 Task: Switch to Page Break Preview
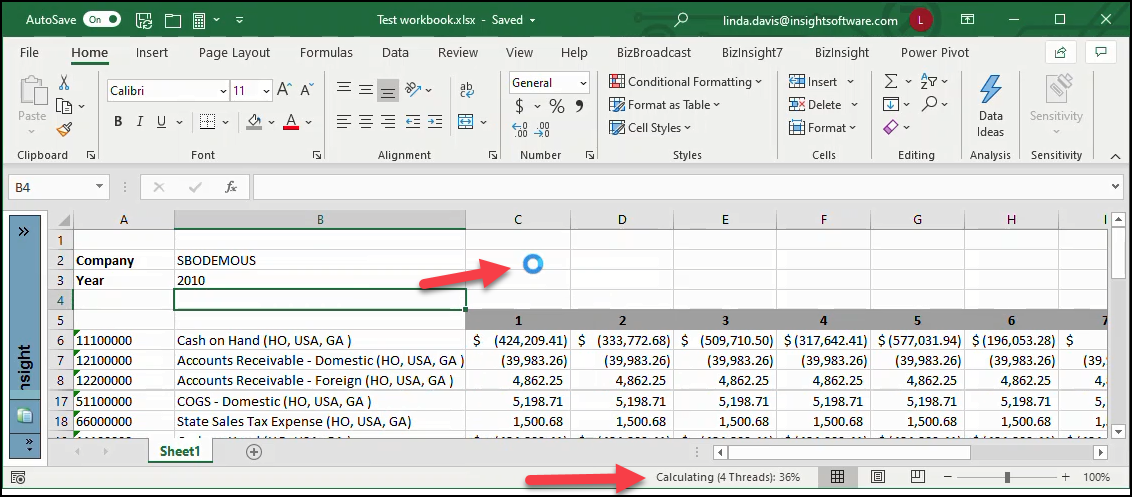pos(917,477)
